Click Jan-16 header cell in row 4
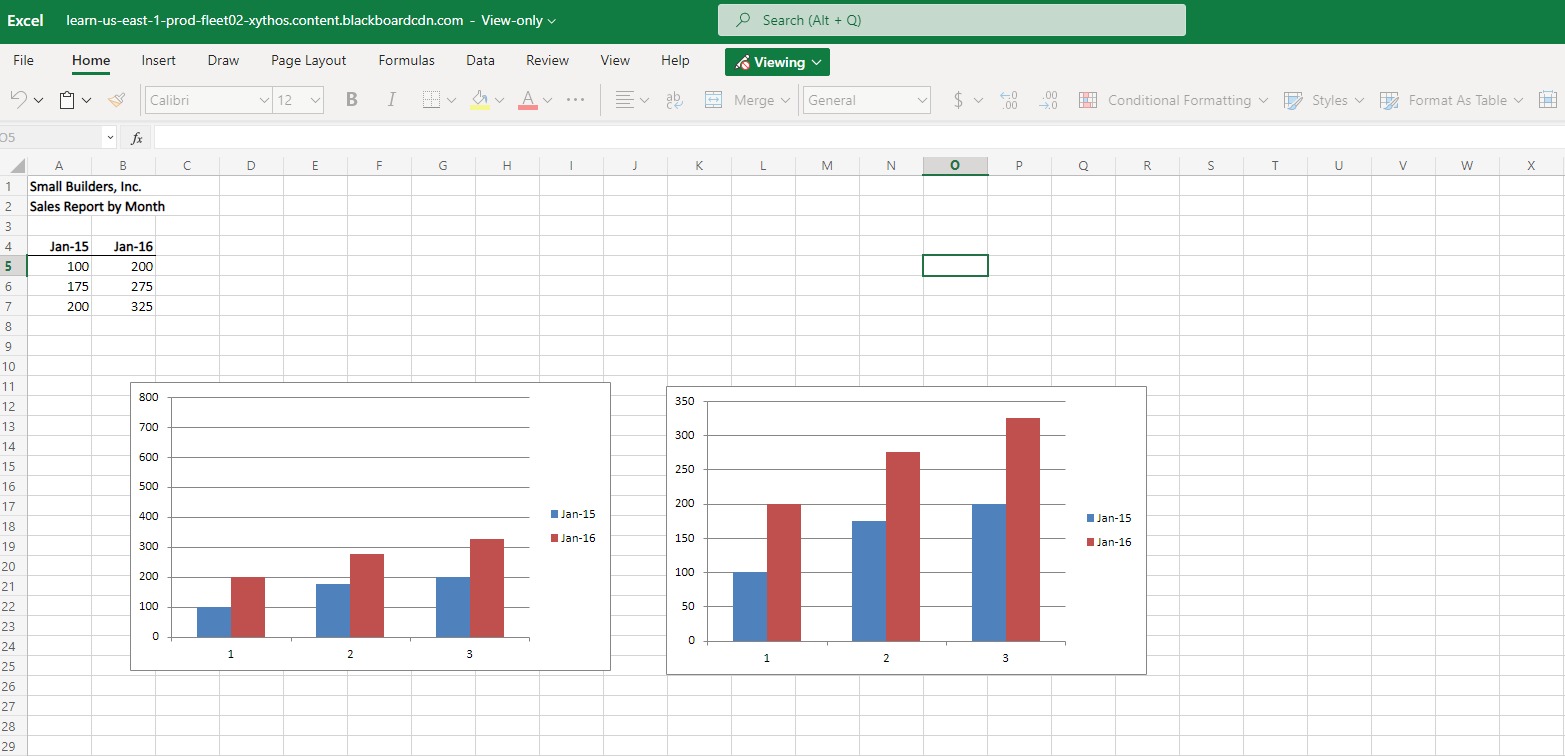This screenshot has height=756, width=1565. tap(123, 246)
